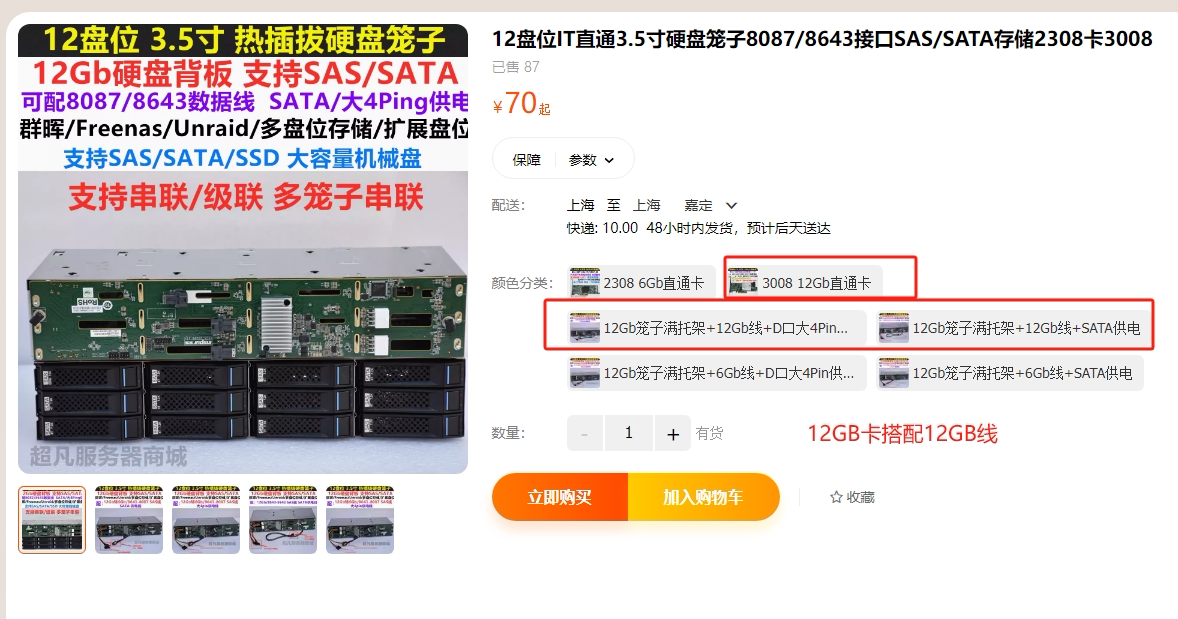Image resolution: width=1178 pixels, height=619 pixels.
Task: Select the fourth product thumbnail
Action: (283, 520)
